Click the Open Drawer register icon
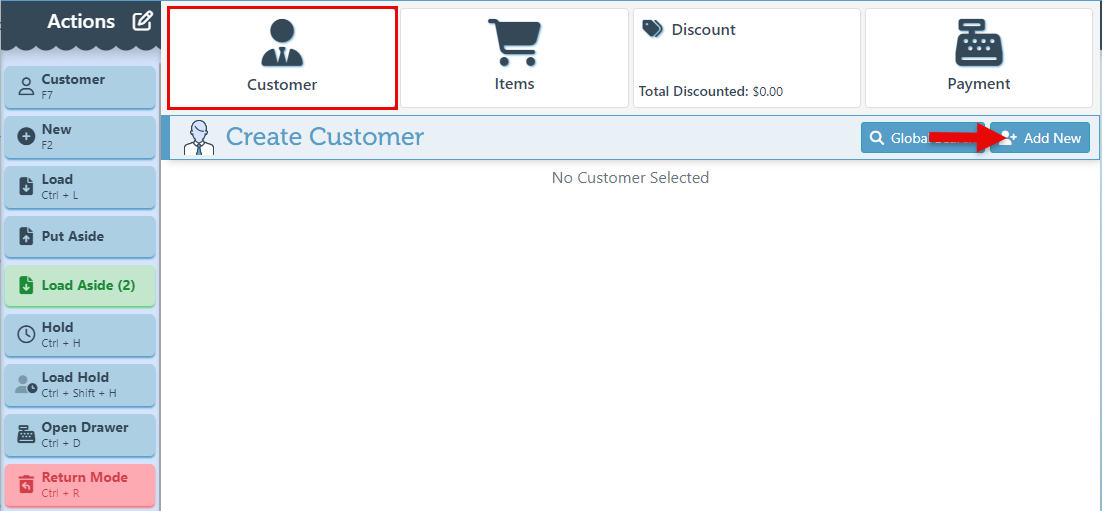Image resolution: width=1102 pixels, height=511 pixels. point(27,434)
